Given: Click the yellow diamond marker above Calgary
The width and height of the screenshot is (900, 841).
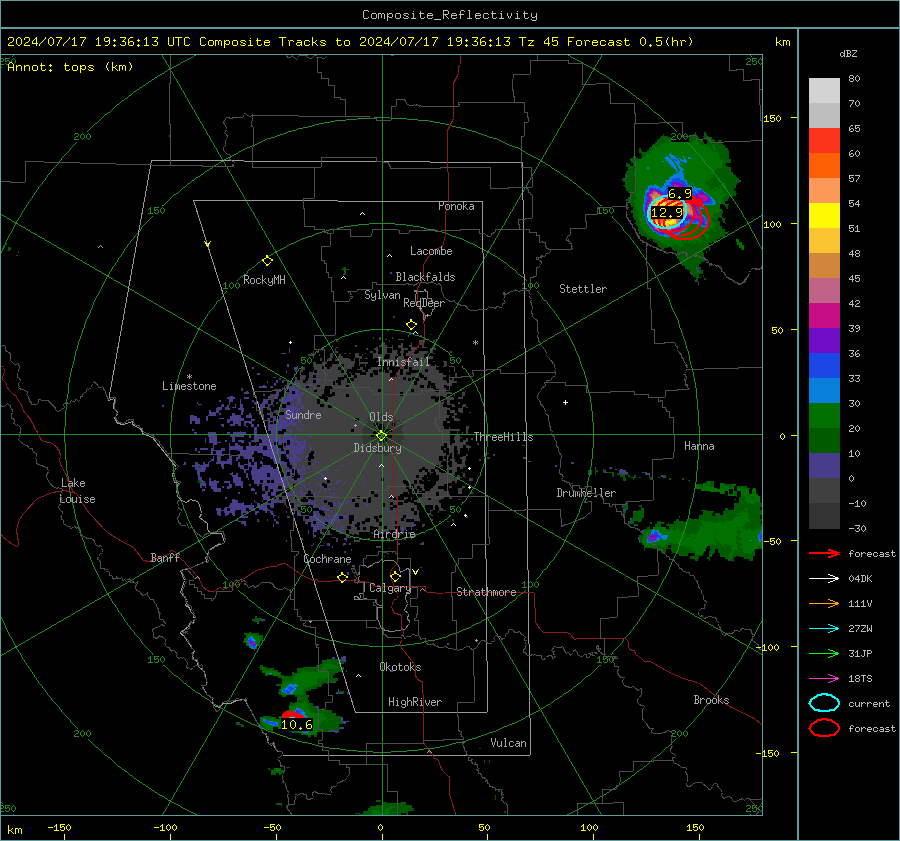Looking at the screenshot, I should coord(395,576).
